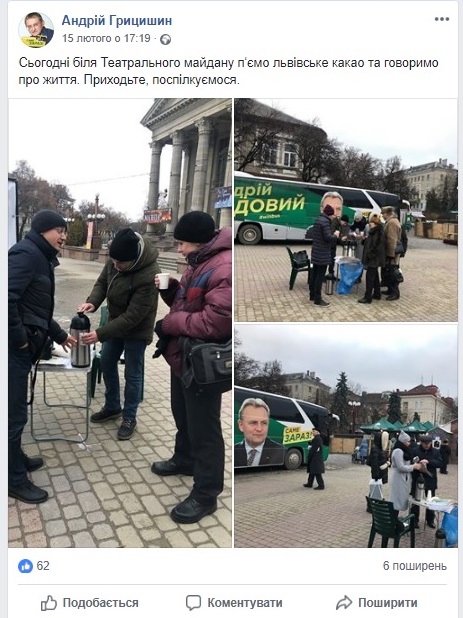The image size is (463, 618).
Task: Open the large photo with thermos and table
Action: tap(120, 323)
